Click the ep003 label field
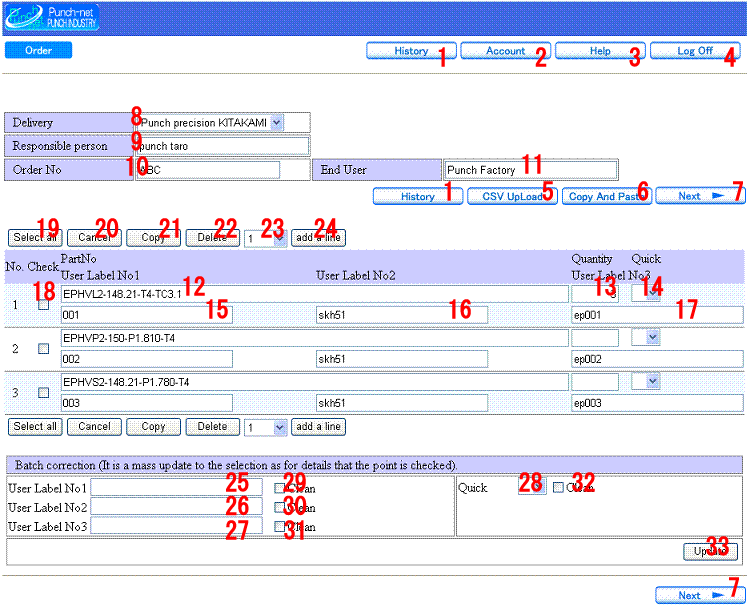This screenshot has width=750, height=611. (657, 403)
